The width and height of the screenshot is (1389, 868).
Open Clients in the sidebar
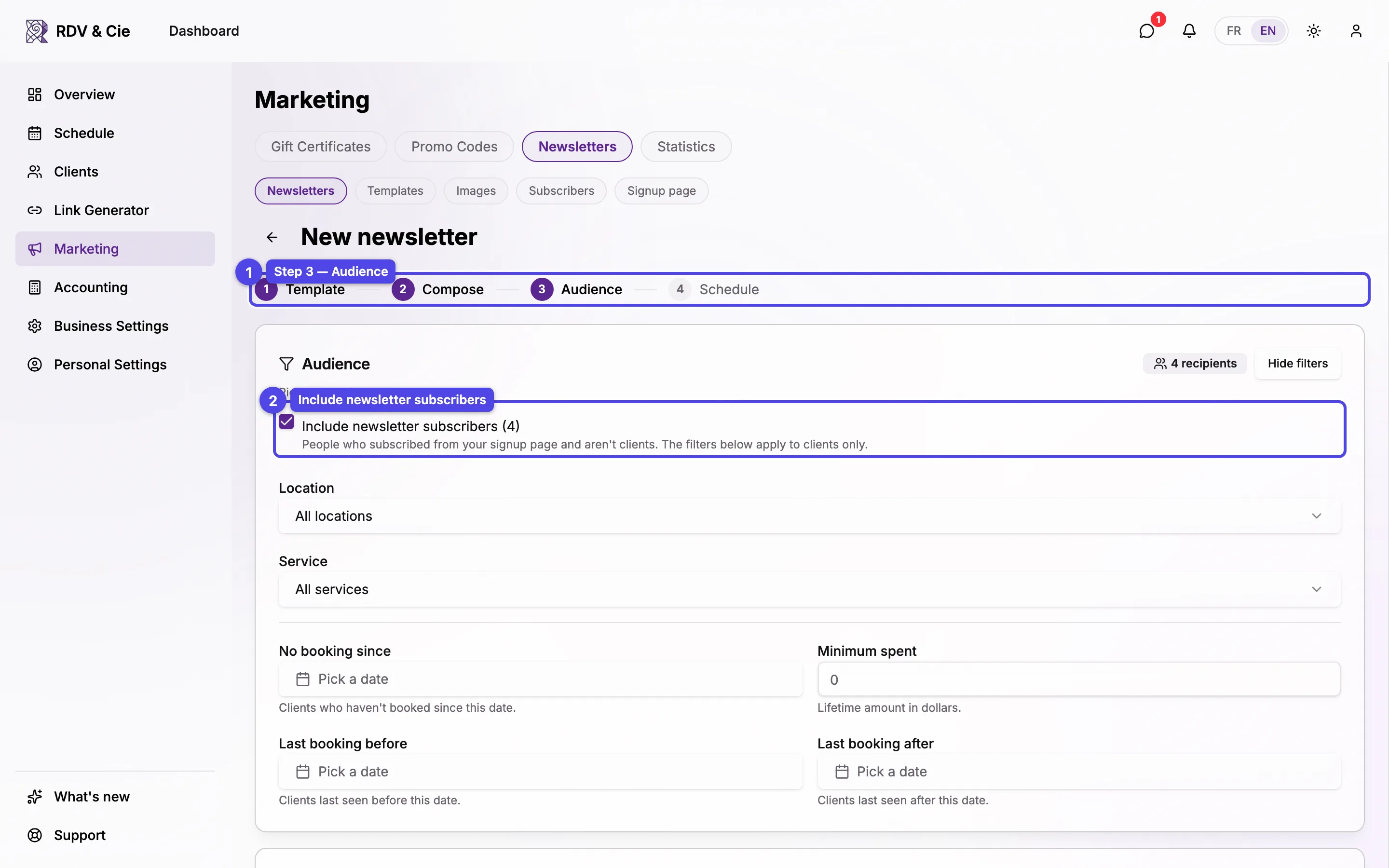[x=115, y=172]
